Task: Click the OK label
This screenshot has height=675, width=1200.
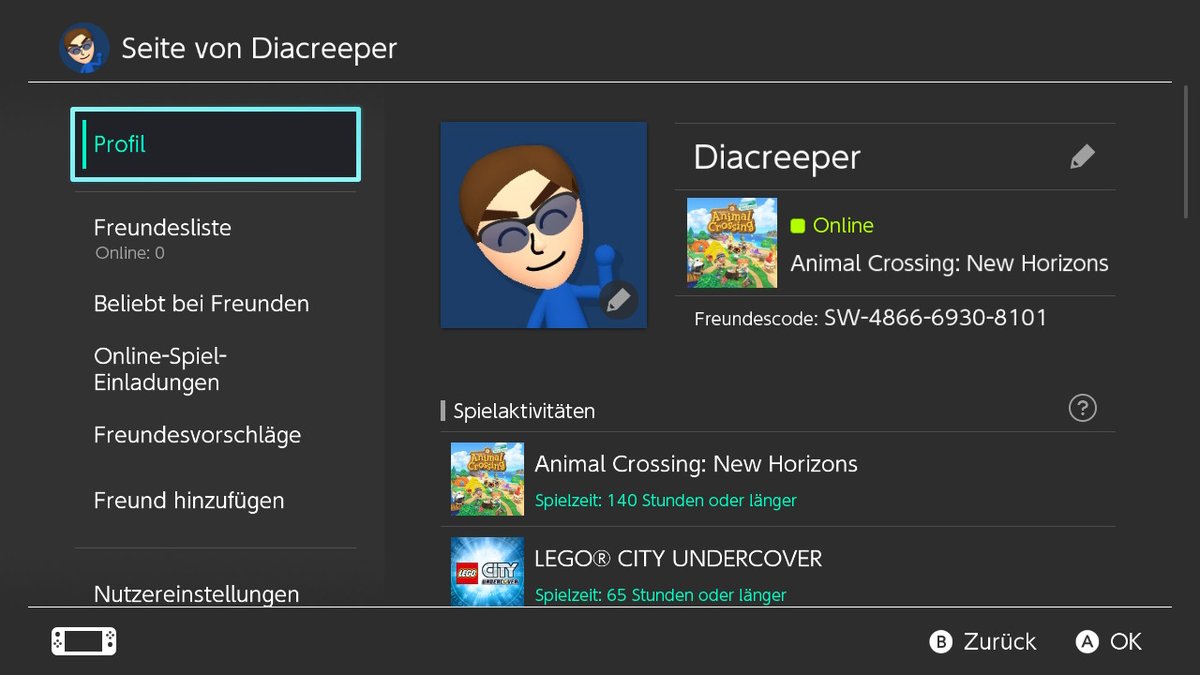Action: 1126,642
